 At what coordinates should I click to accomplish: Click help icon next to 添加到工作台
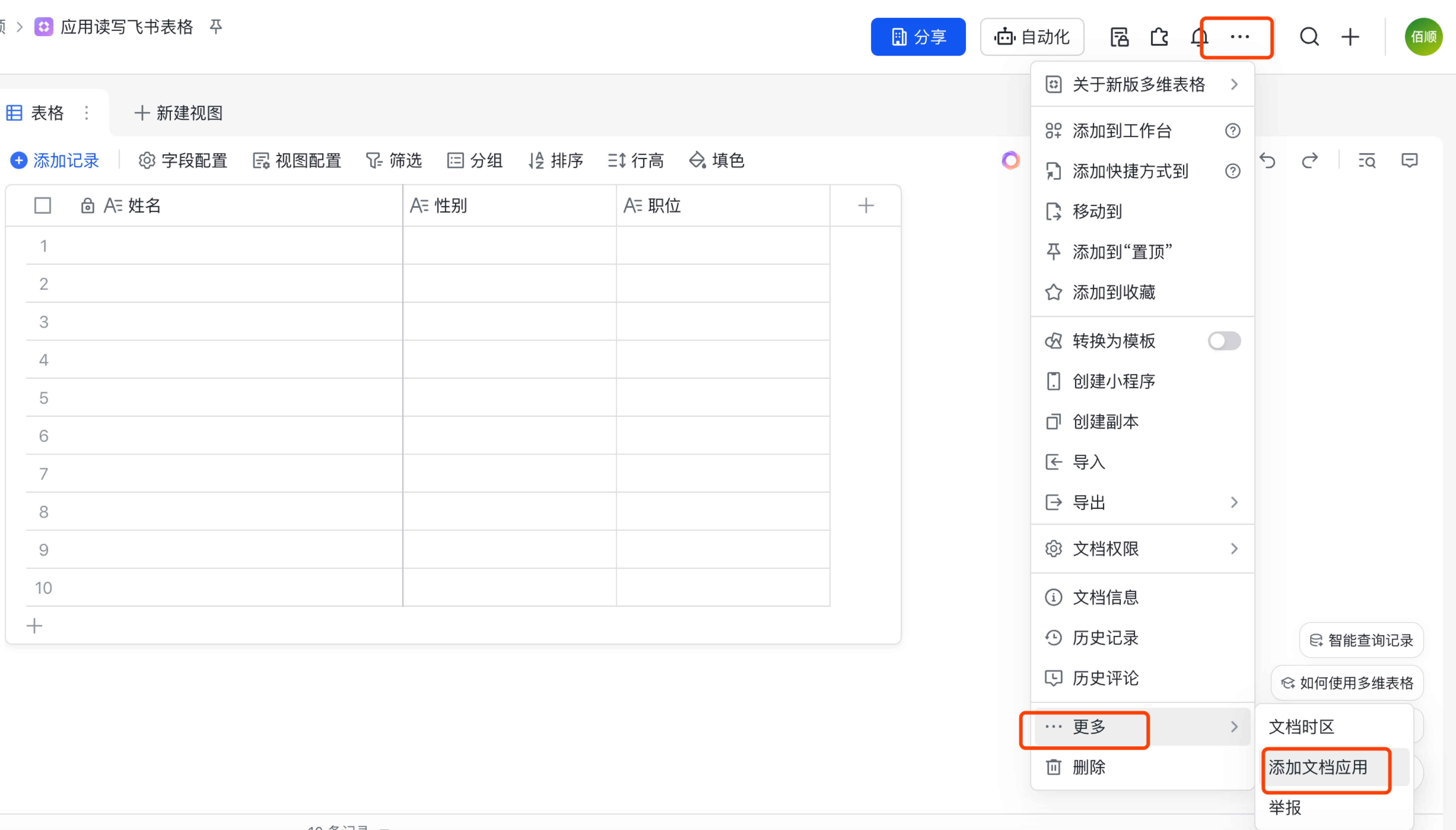[1233, 131]
